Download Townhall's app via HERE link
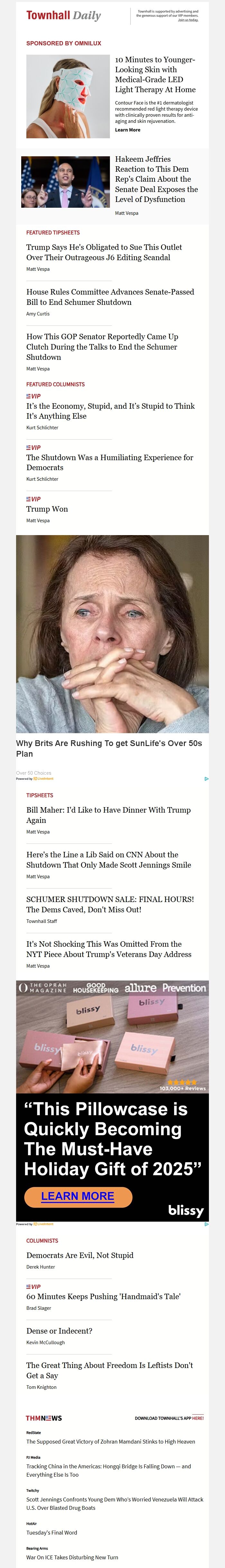Screen dimensions: 225x1568 tap(198, 1418)
